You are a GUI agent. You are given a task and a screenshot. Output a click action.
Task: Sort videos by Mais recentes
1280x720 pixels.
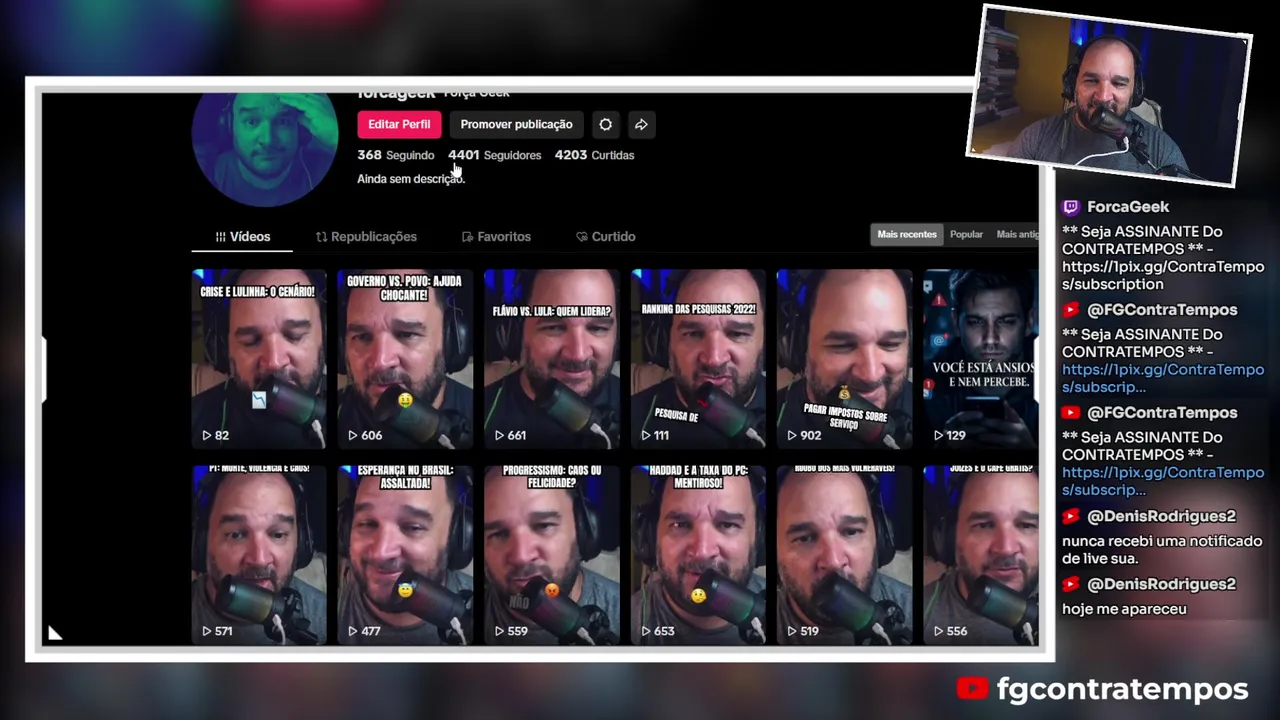coord(907,234)
